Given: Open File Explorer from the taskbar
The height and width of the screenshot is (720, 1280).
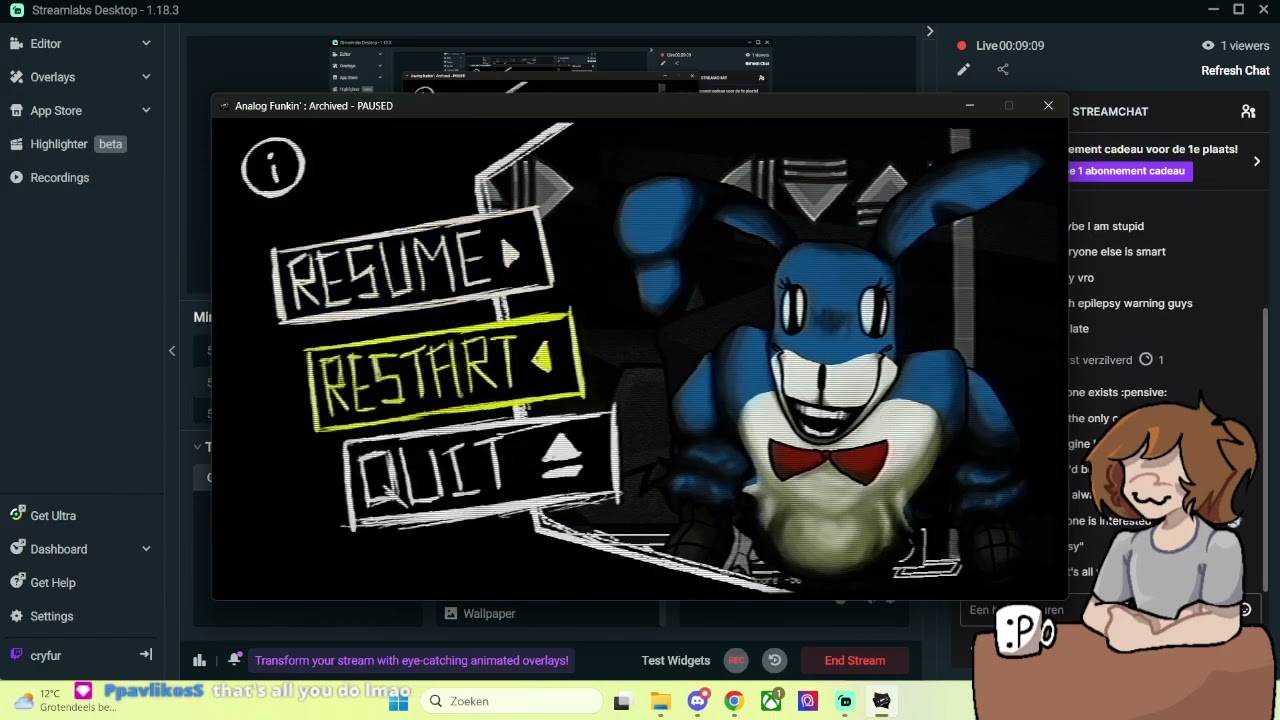Looking at the screenshot, I should click(660, 701).
